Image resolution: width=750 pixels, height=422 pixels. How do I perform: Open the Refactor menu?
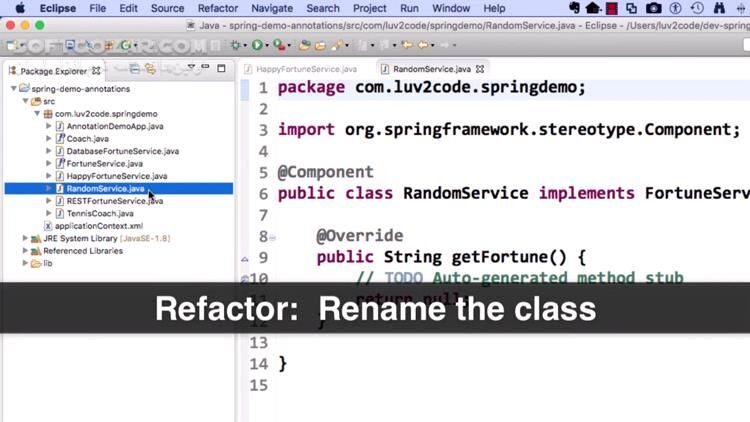pos(217,8)
